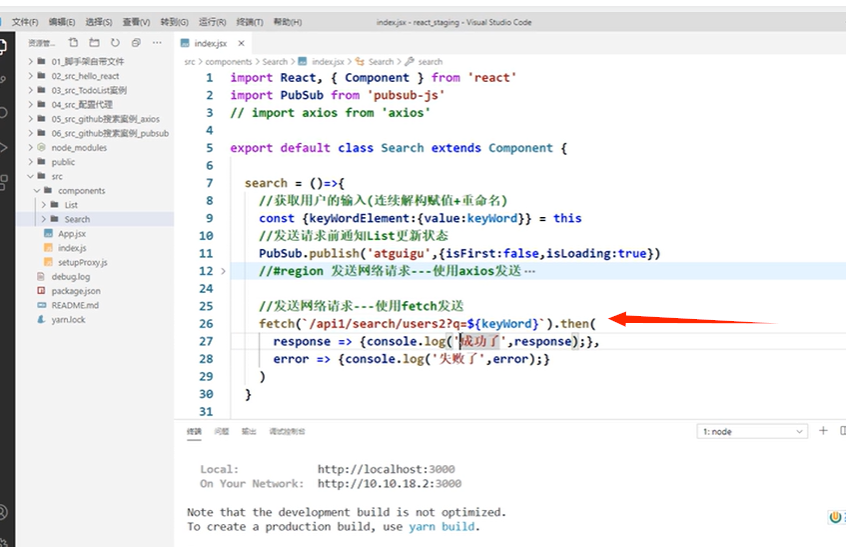Open setupProxy.js in the explorer

point(83,262)
